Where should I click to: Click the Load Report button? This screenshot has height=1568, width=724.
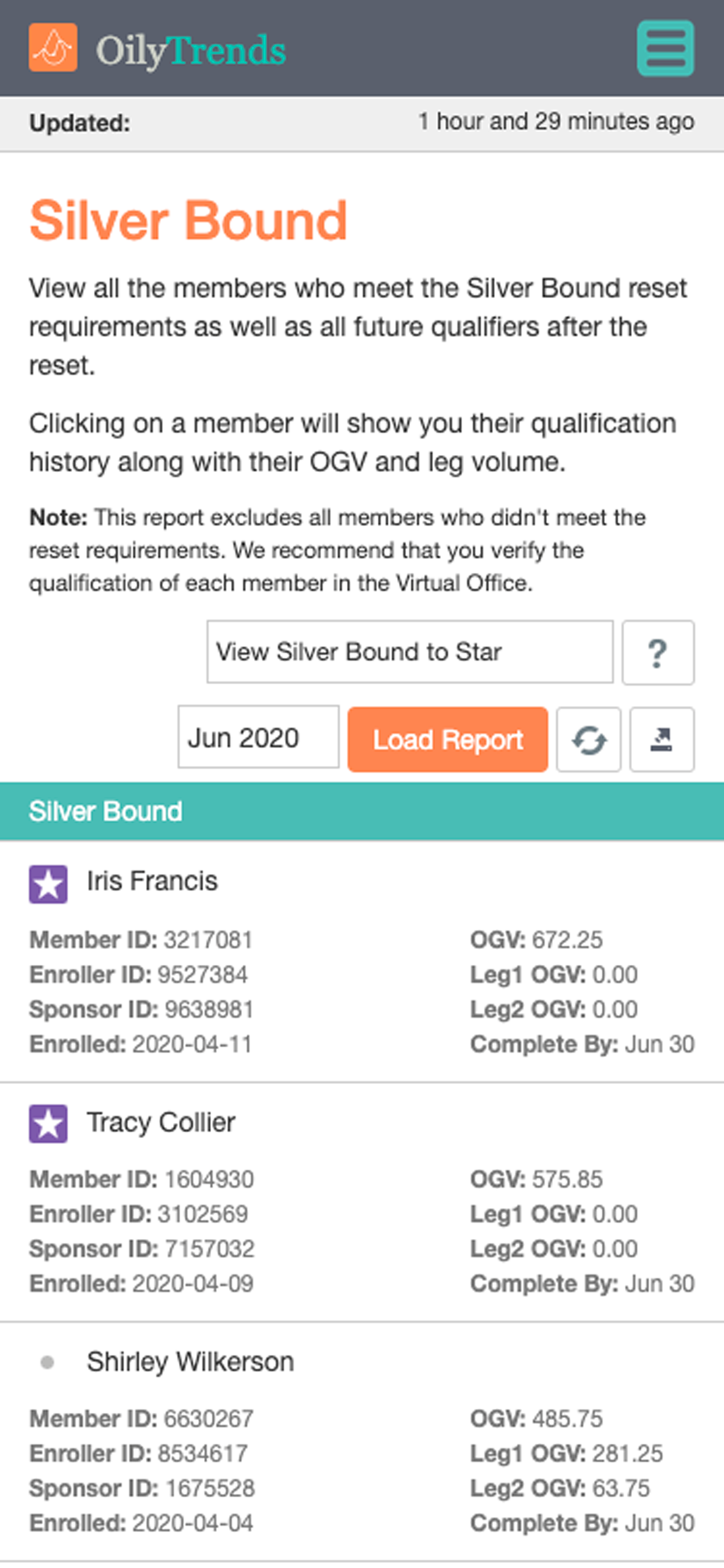click(448, 740)
